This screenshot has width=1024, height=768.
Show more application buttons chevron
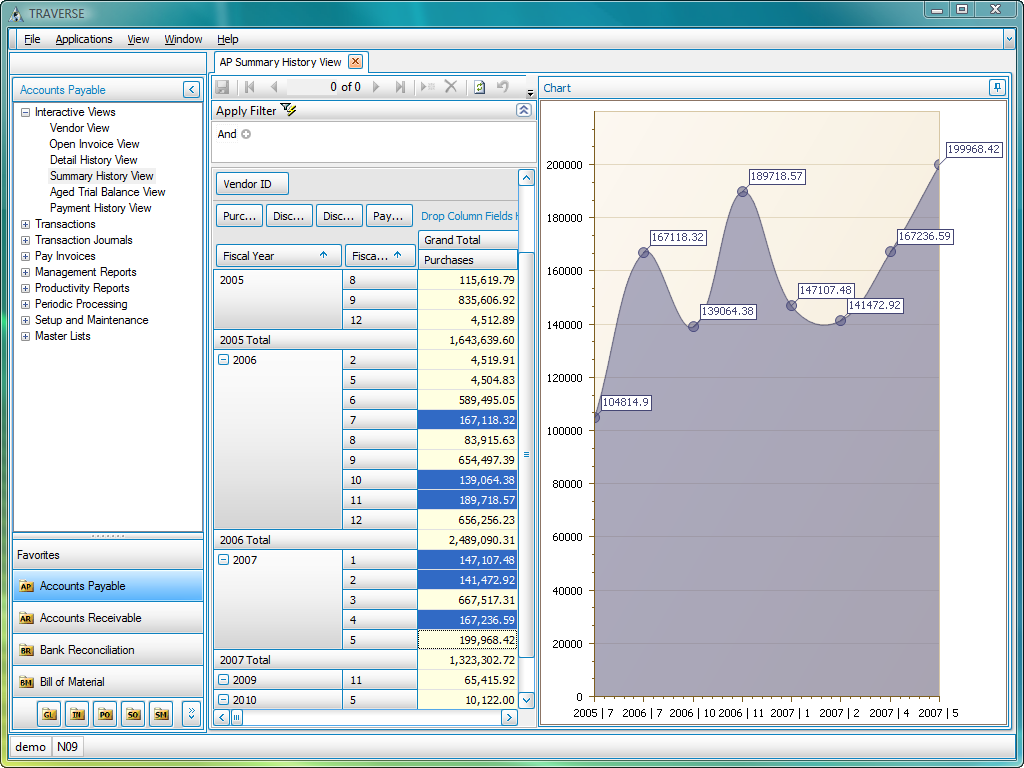[191, 714]
